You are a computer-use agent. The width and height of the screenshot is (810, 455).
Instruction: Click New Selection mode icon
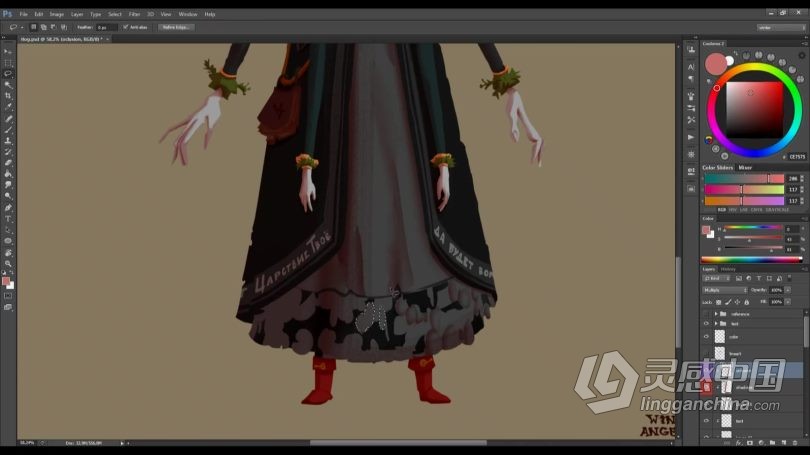point(34,27)
